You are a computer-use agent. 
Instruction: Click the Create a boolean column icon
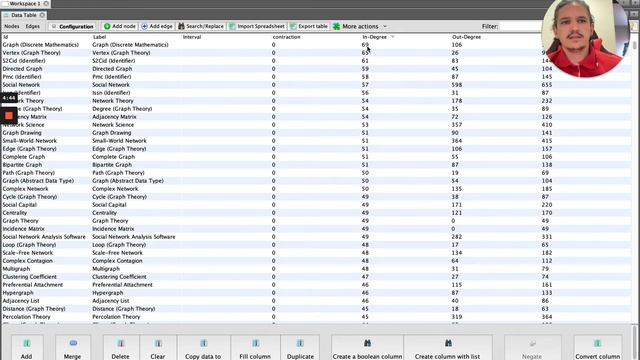click(x=367, y=344)
